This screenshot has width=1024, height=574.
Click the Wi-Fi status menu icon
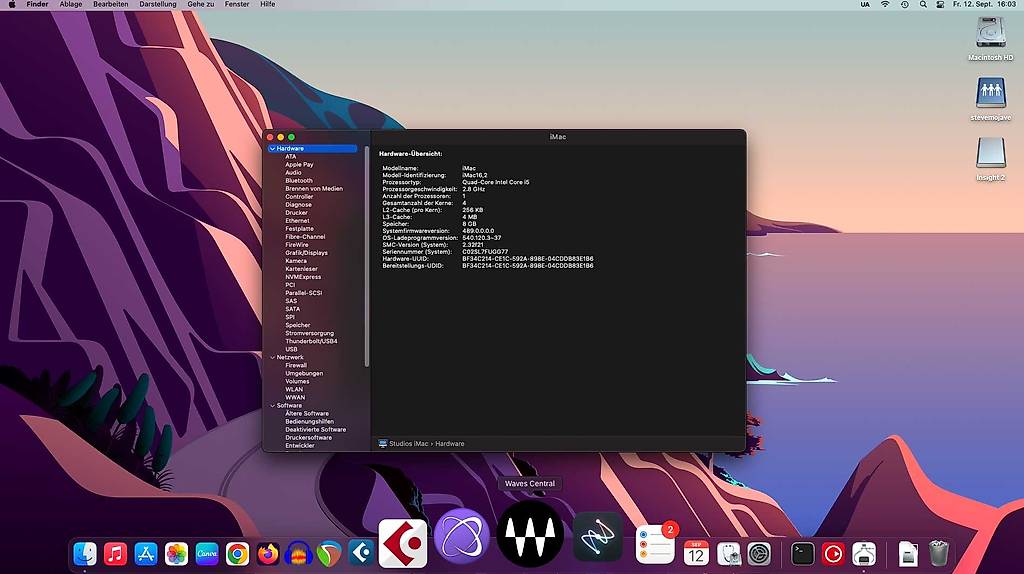(885, 5)
